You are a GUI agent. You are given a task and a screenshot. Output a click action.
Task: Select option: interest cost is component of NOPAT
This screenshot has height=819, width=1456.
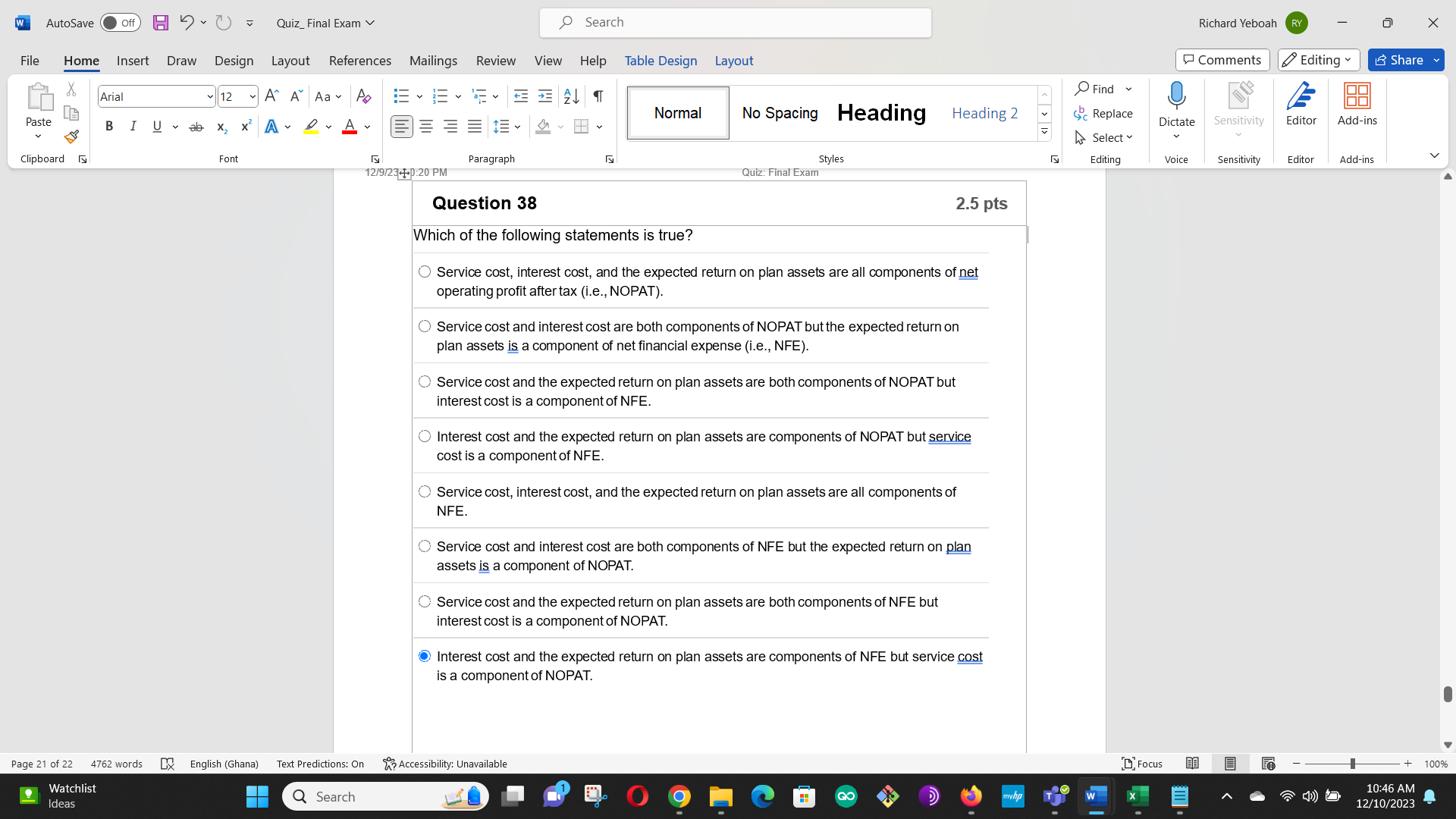point(425,601)
